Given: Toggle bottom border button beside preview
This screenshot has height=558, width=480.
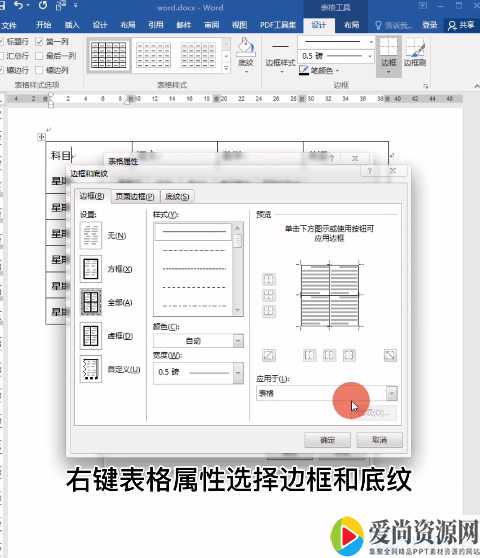Looking at the screenshot, I should click(x=269, y=311).
